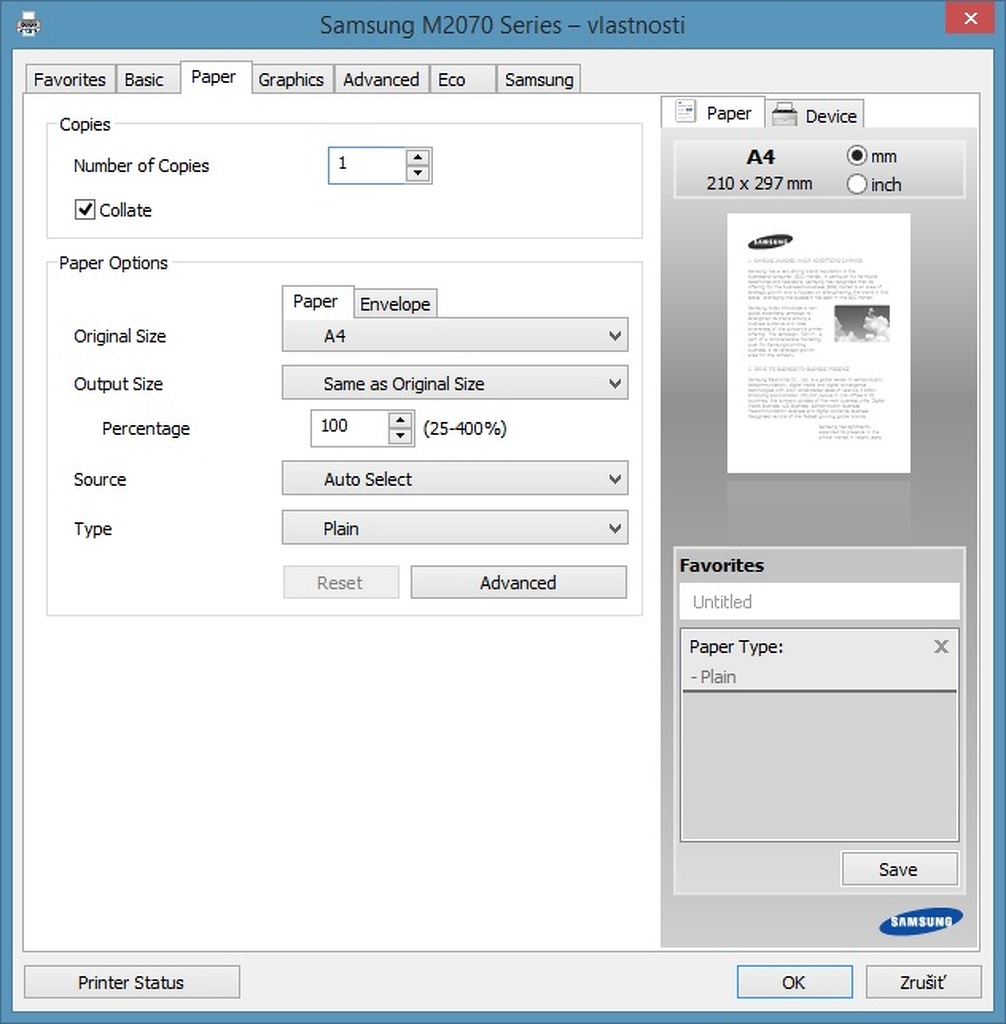Click the Untitled favorites name field
The width and height of the screenshot is (1006, 1024).
tap(819, 601)
